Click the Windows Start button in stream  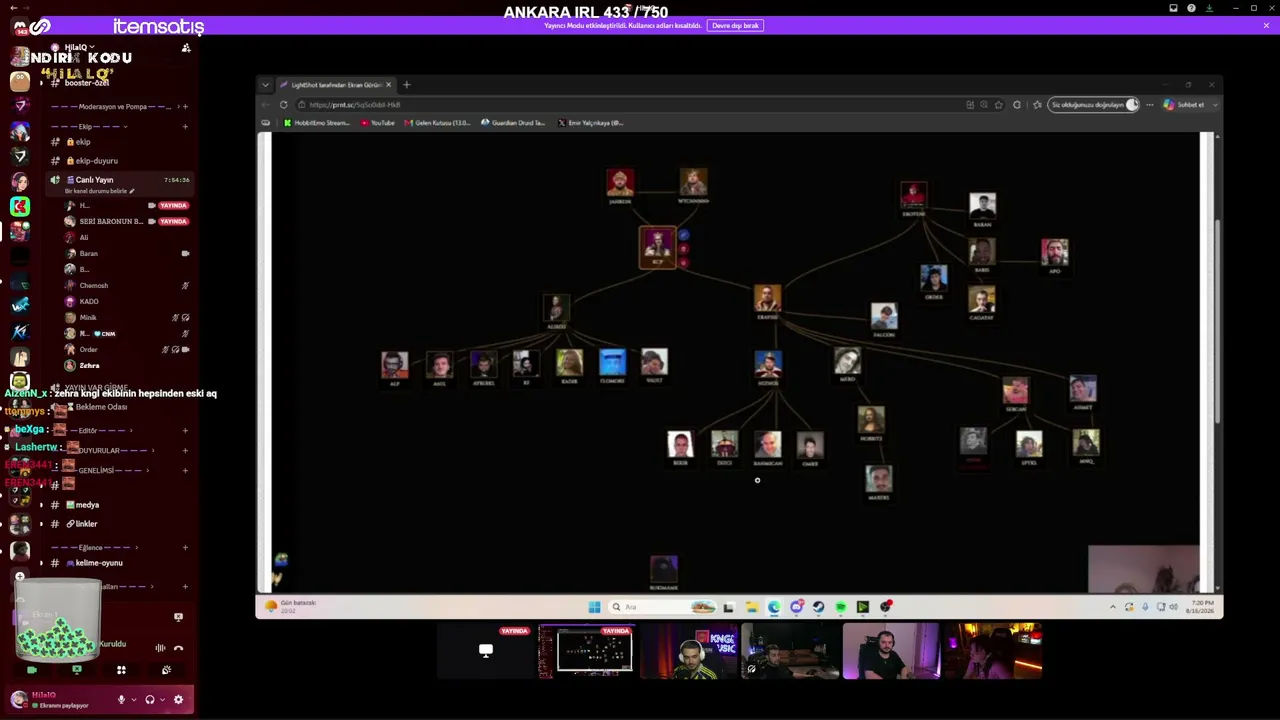tap(594, 607)
